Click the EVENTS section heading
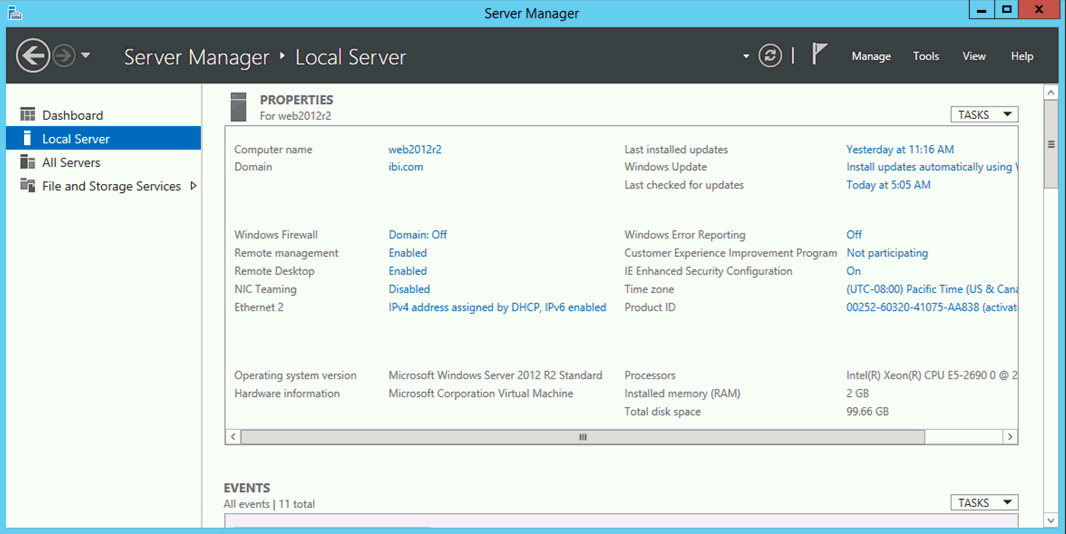The image size is (1066, 534). coord(247,488)
